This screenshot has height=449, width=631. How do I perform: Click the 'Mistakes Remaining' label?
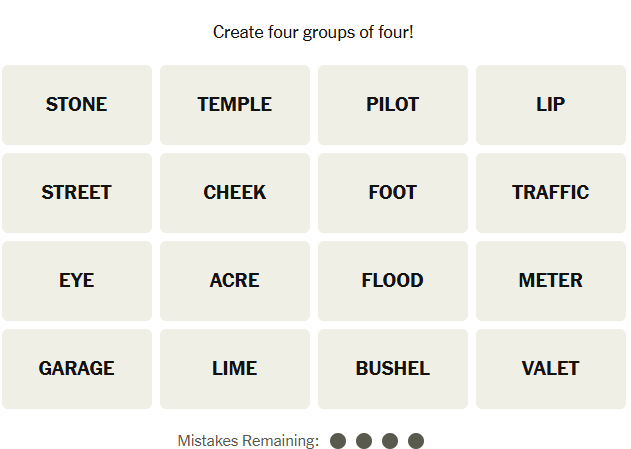[x=248, y=441]
